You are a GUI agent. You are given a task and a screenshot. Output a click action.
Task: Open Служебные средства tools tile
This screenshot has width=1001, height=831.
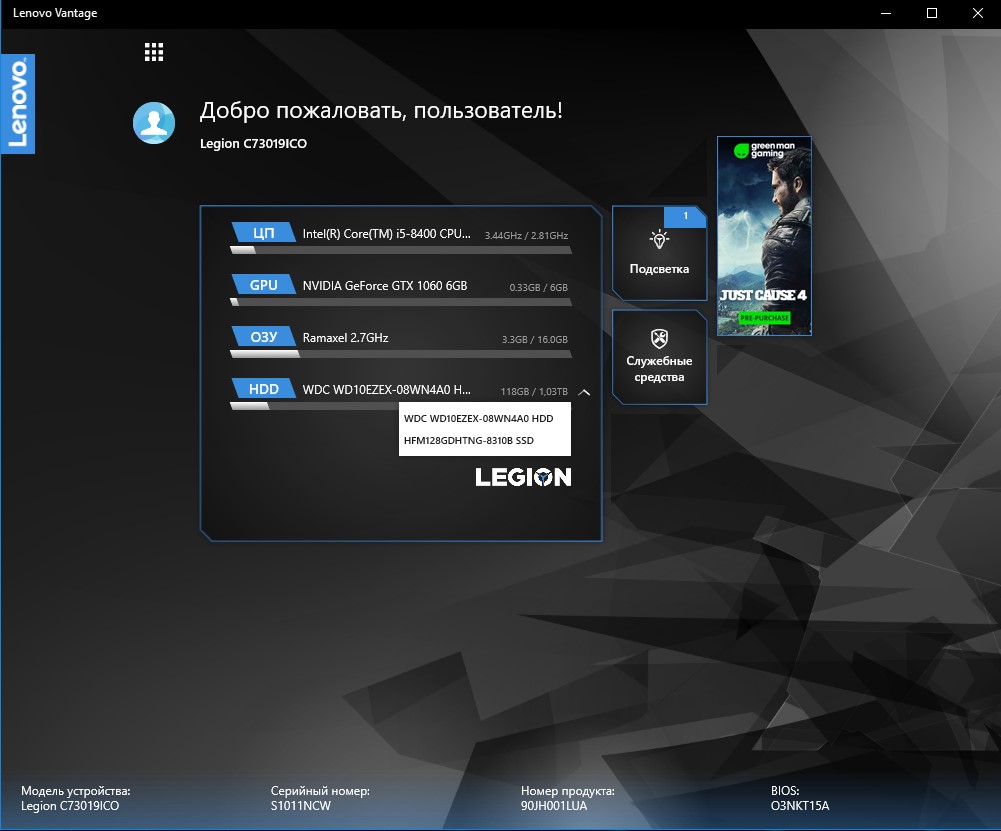(x=659, y=357)
